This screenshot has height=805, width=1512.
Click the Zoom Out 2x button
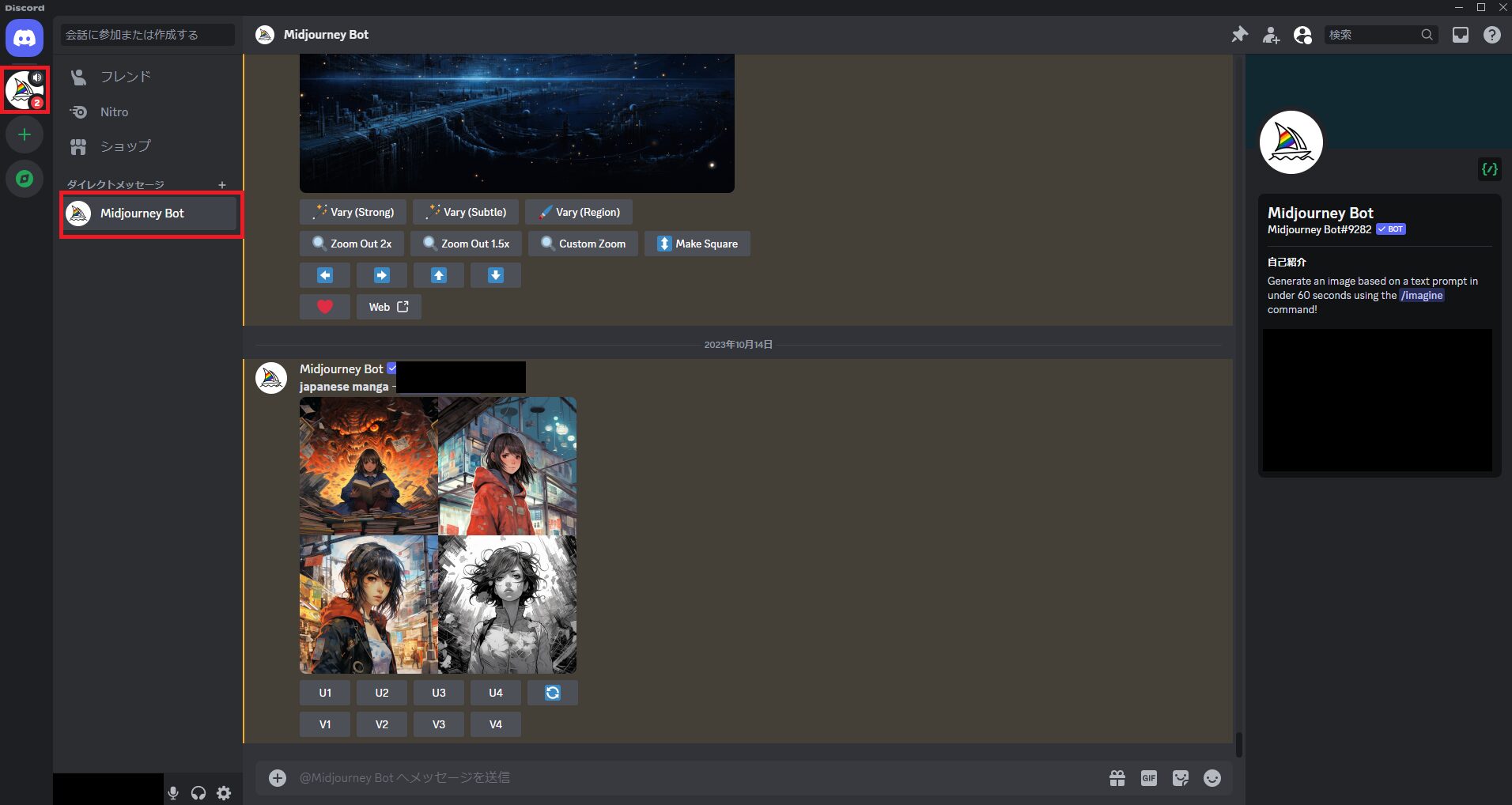pos(352,244)
